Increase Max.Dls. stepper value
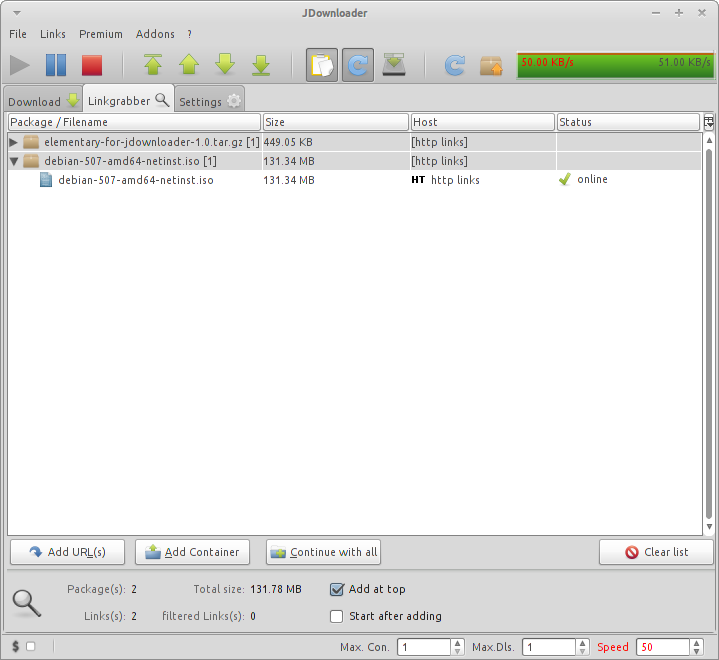Viewport: 719px width, 660px height. click(x=582, y=643)
